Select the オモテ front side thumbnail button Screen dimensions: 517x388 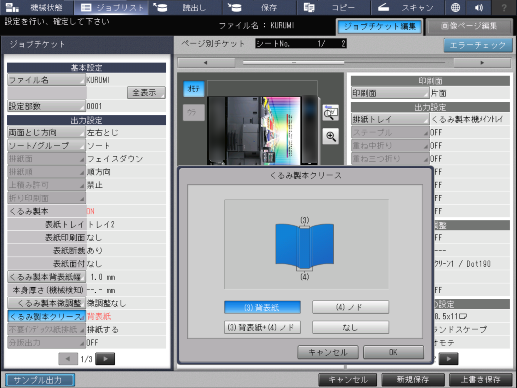point(194,89)
